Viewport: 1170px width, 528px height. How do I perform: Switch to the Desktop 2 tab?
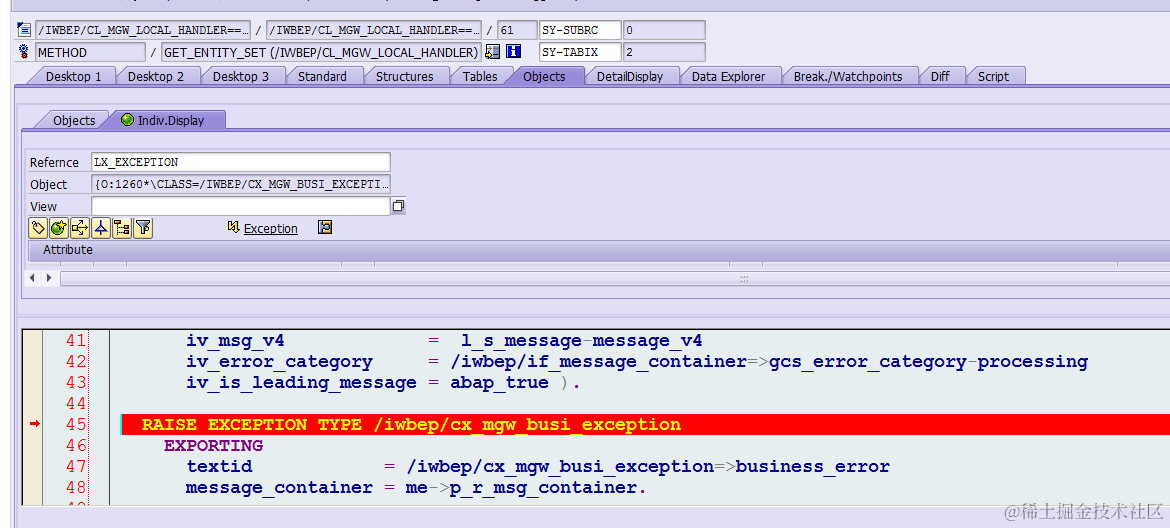click(156, 76)
